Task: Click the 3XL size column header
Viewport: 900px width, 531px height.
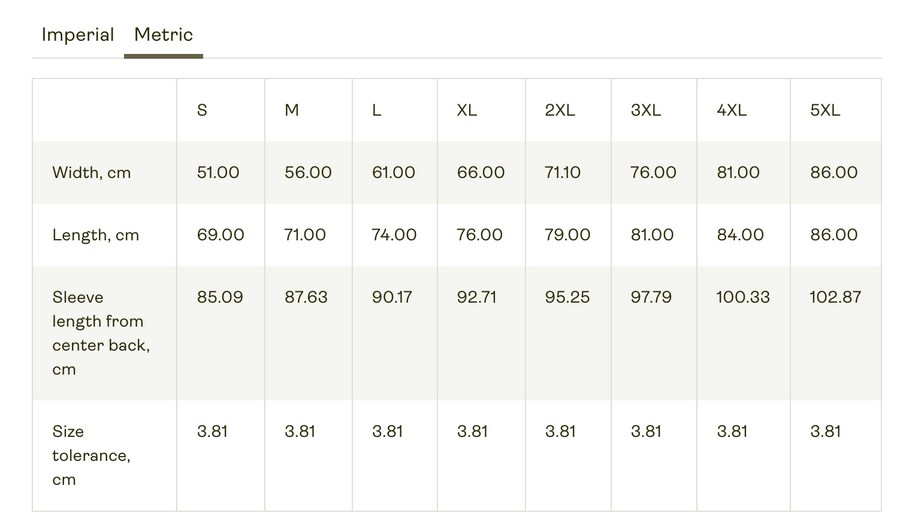Action: pyautogui.click(x=646, y=110)
